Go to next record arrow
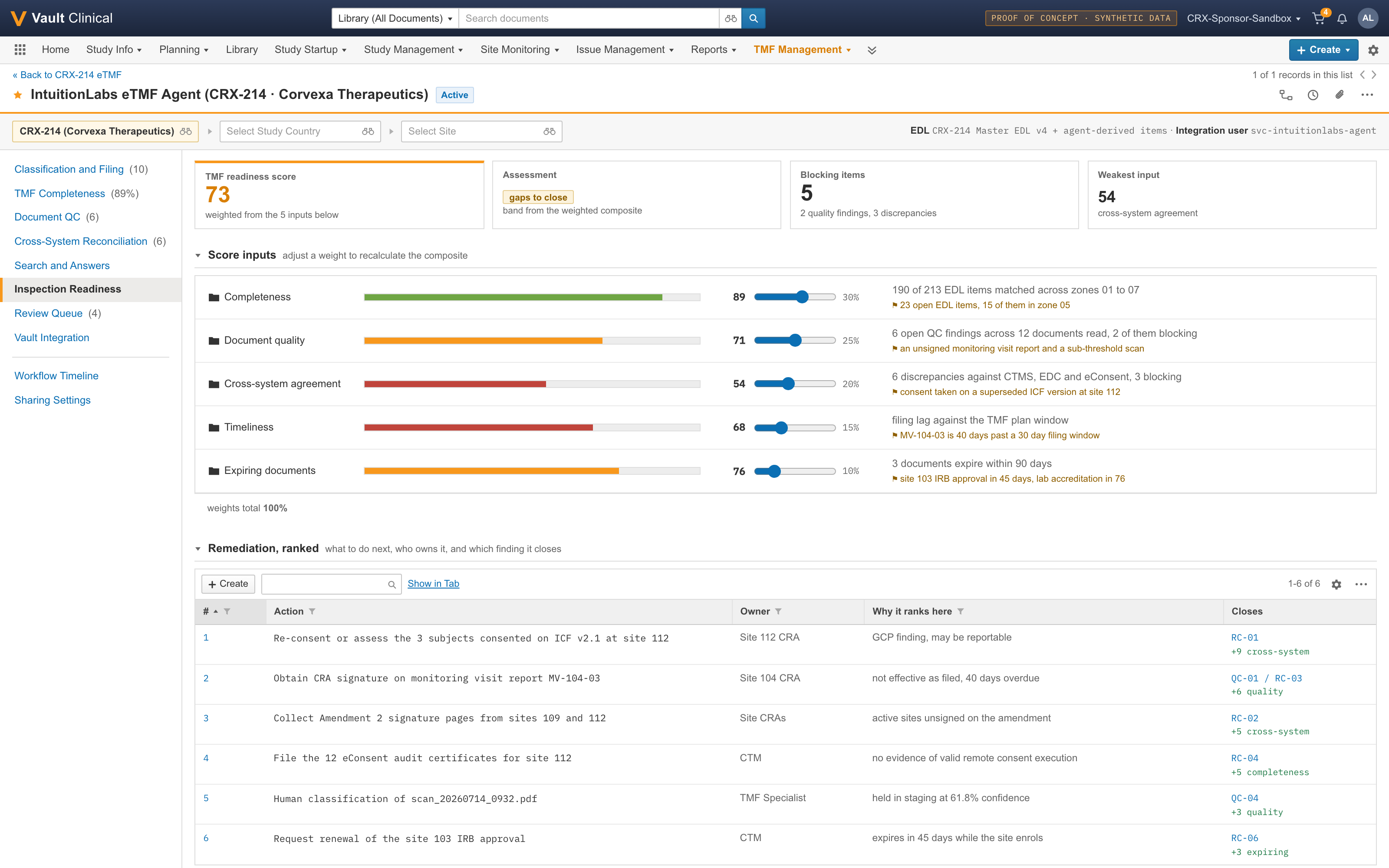Viewport: 1389px width, 868px height. click(x=1374, y=75)
